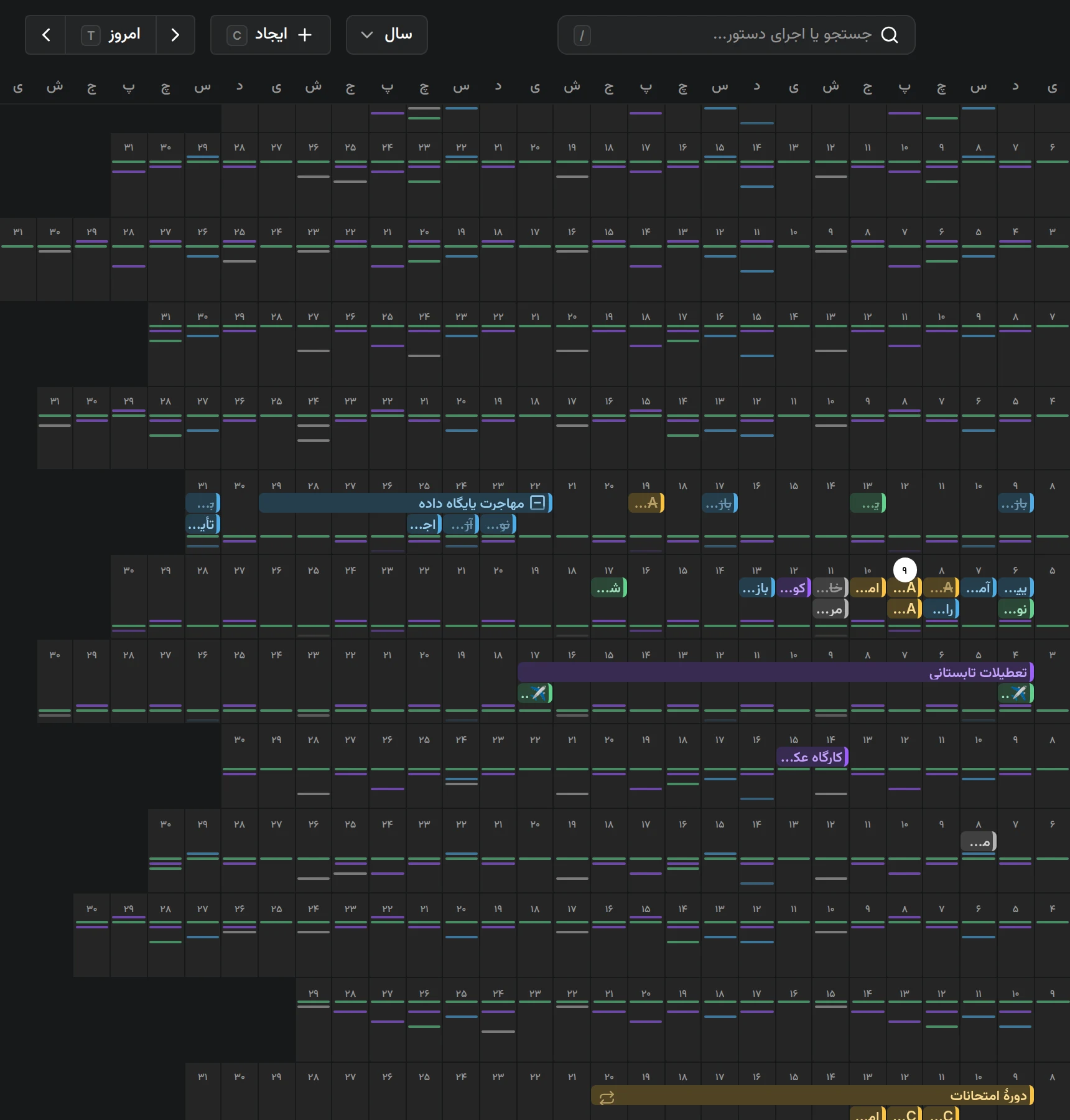The width and height of the screenshot is (1070, 1120).
Task: Click the slash shortcut badge in the search bar
Action: (582, 35)
